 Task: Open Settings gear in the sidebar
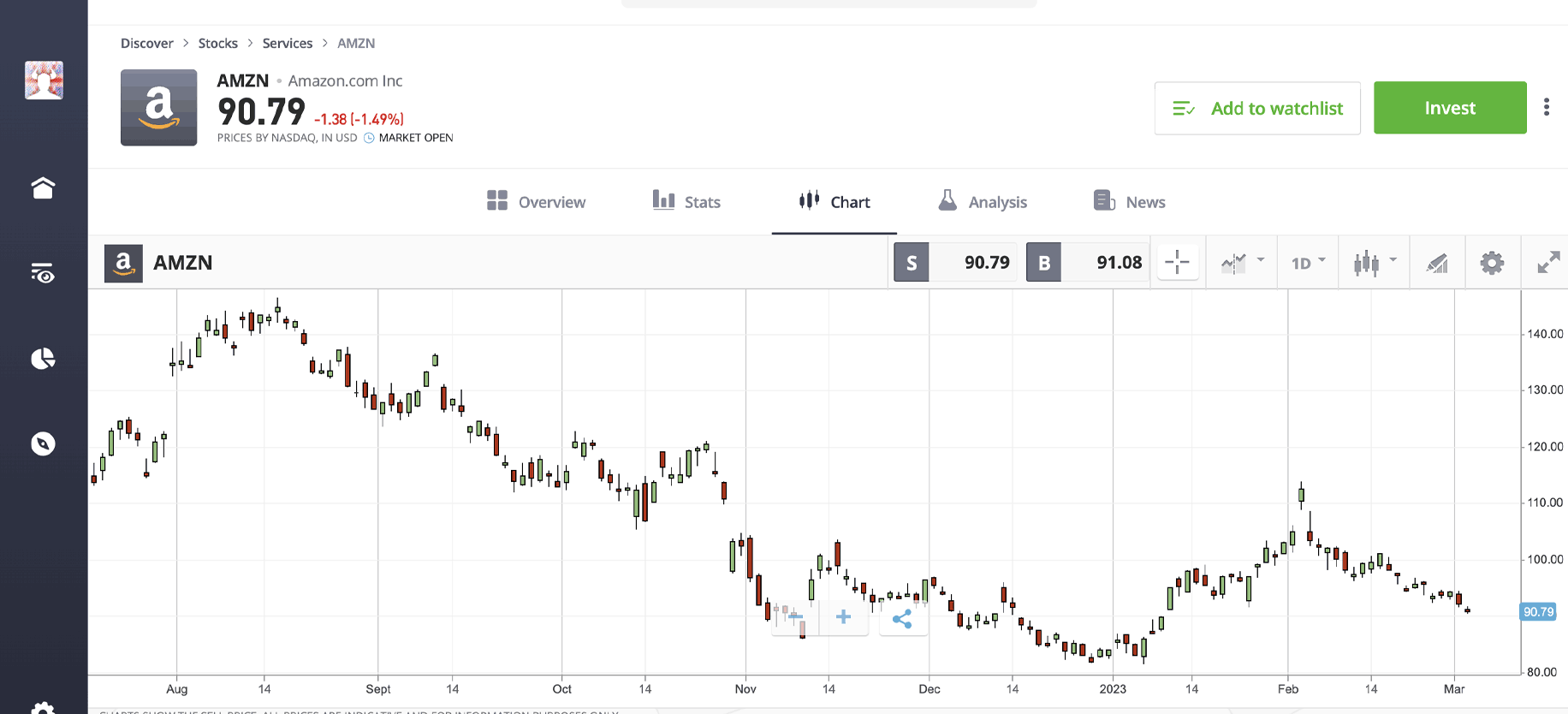click(x=43, y=707)
